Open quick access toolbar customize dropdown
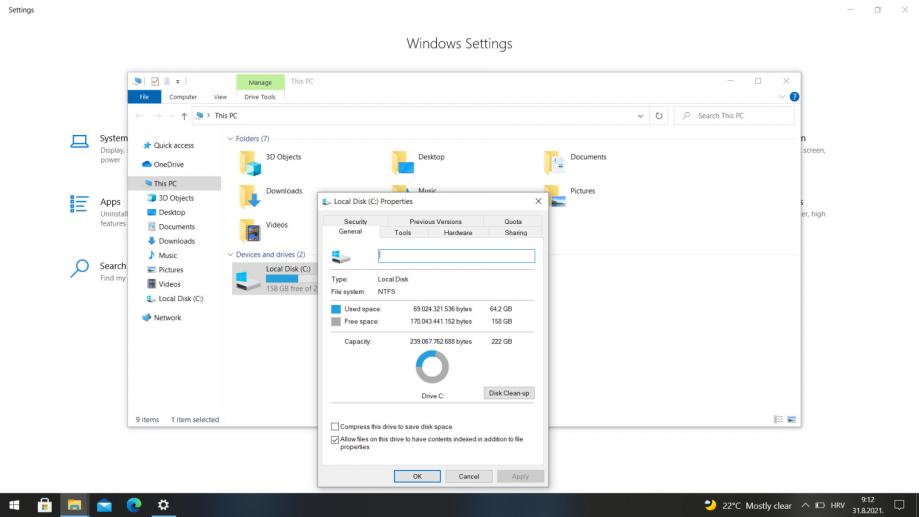 (x=178, y=81)
